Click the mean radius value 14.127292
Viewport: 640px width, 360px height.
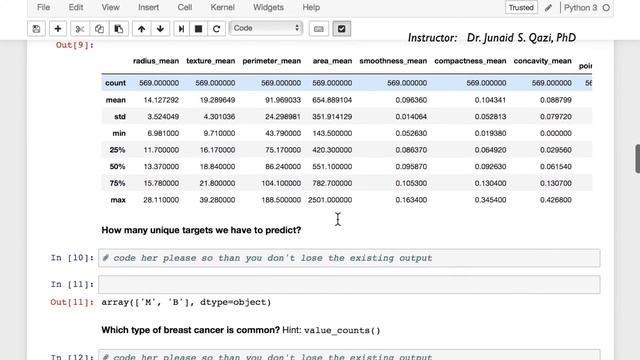[x=161, y=100]
